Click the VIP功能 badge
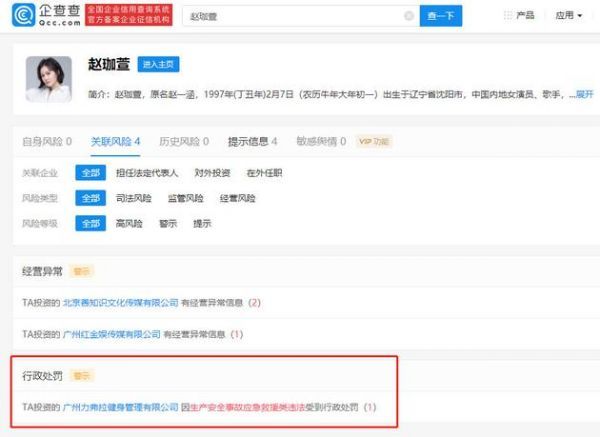 [373, 142]
